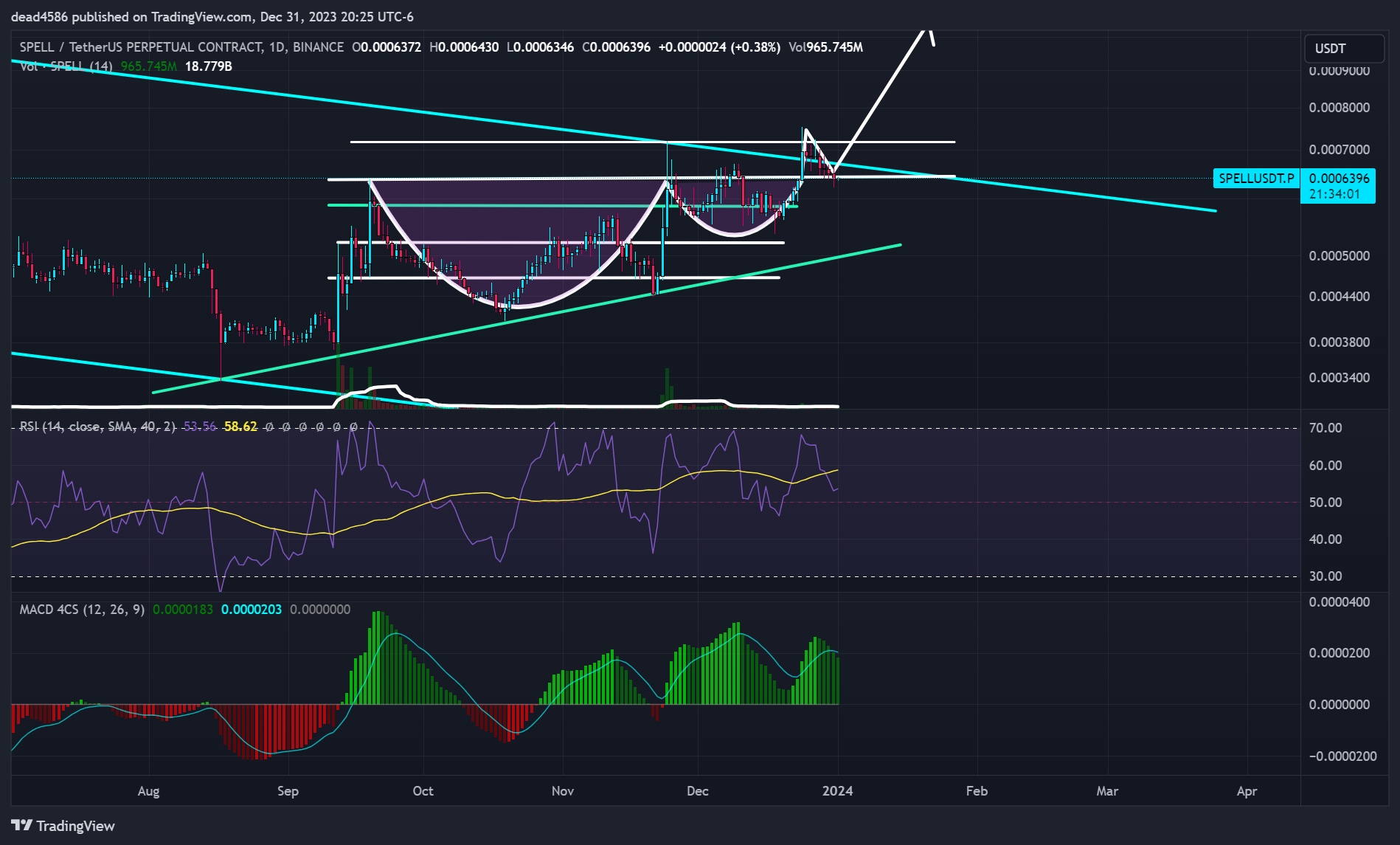This screenshot has width=1400, height=845.
Task: Open the RSI (14, close, SMA, 40, 2) legend
Action: pyautogui.click(x=97, y=427)
